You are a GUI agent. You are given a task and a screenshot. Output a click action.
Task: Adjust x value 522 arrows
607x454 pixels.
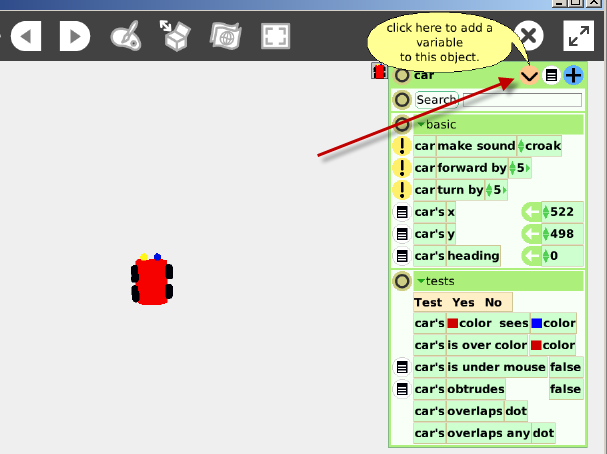pos(546,212)
